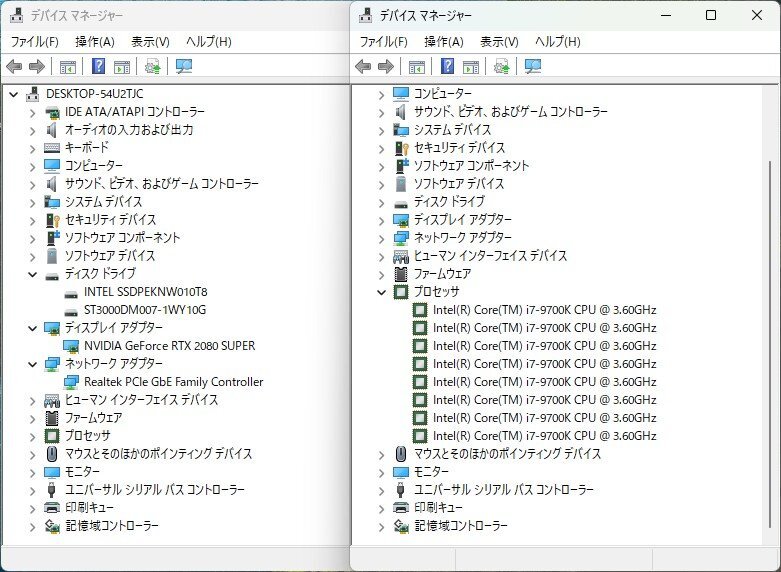
Task: Click DESKTOP-54U2TJC computer root icon
Action: pos(32,94)
